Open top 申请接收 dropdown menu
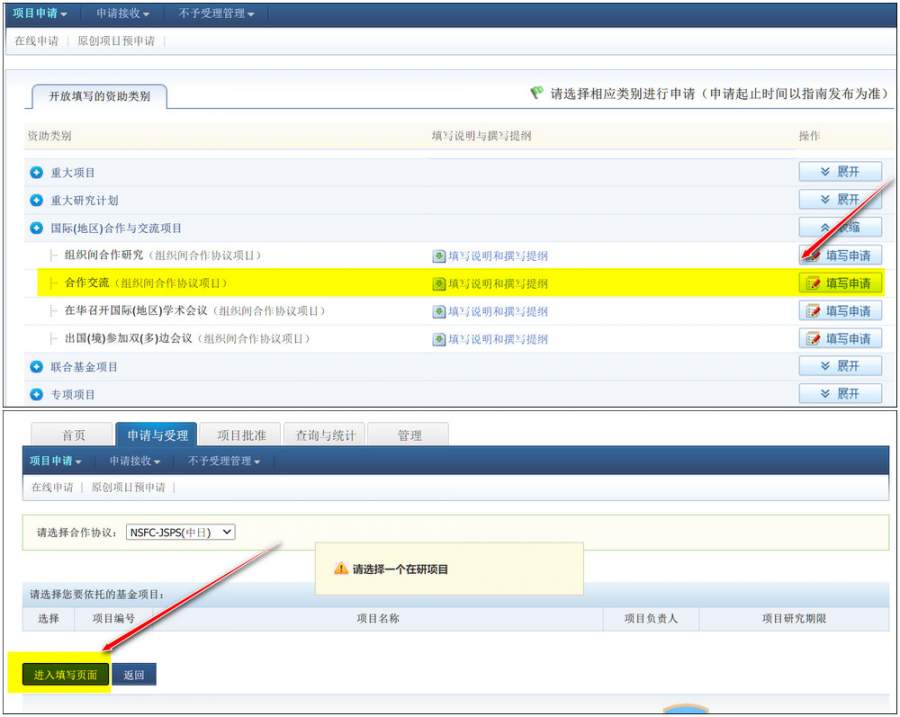900x717 pixels. (122, 13)
